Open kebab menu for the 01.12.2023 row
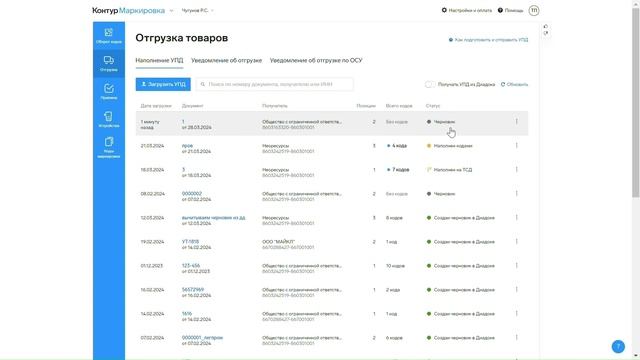The height and width of the screenshot is (360, 640). [x=516, y=266]
